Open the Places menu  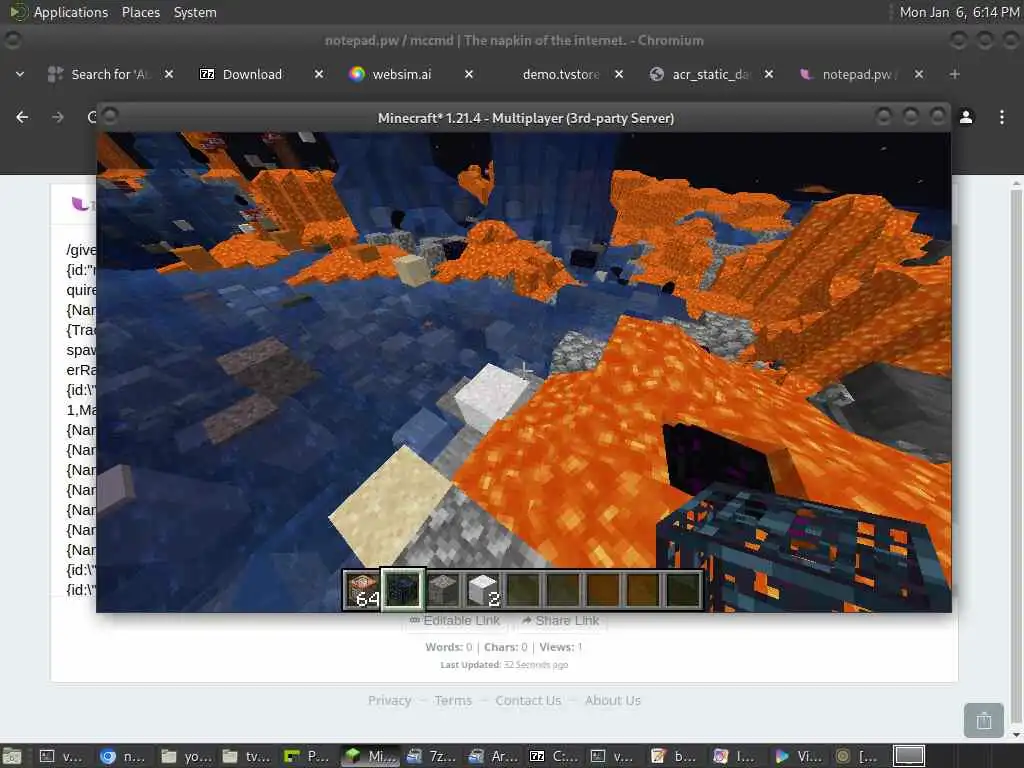click(x=140, y=12)
